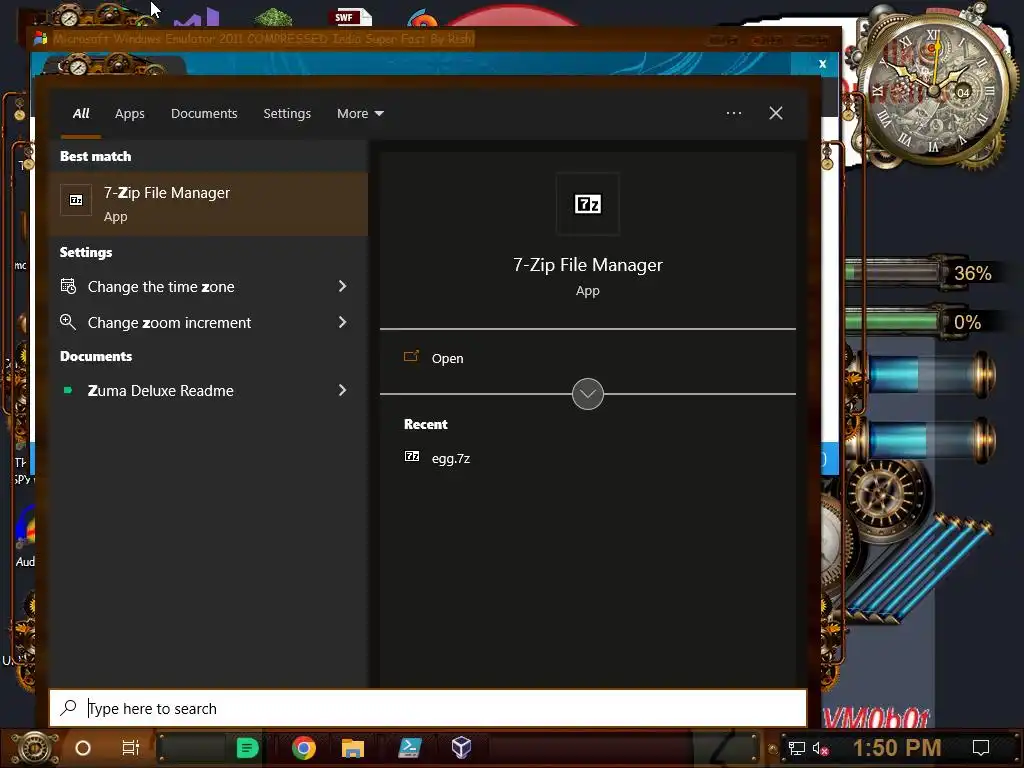Open the three-dots search options menu
This screenshot has height=768, width=1024.
[x=733, y=113]
